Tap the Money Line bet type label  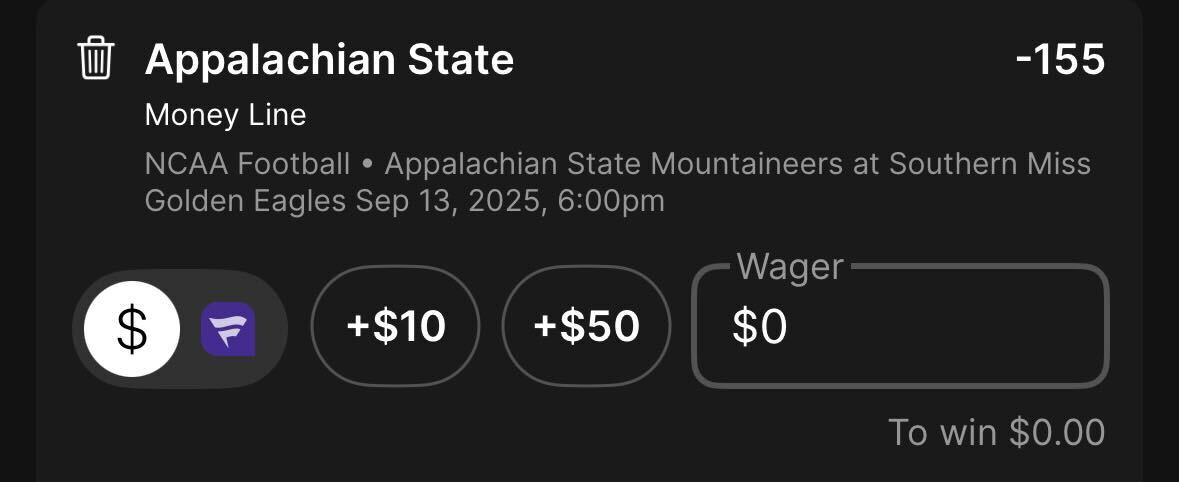[x=226, y=115]
